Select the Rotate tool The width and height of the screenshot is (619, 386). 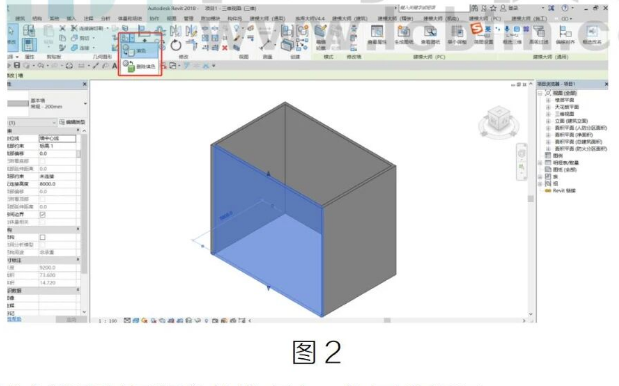(176, 45)
